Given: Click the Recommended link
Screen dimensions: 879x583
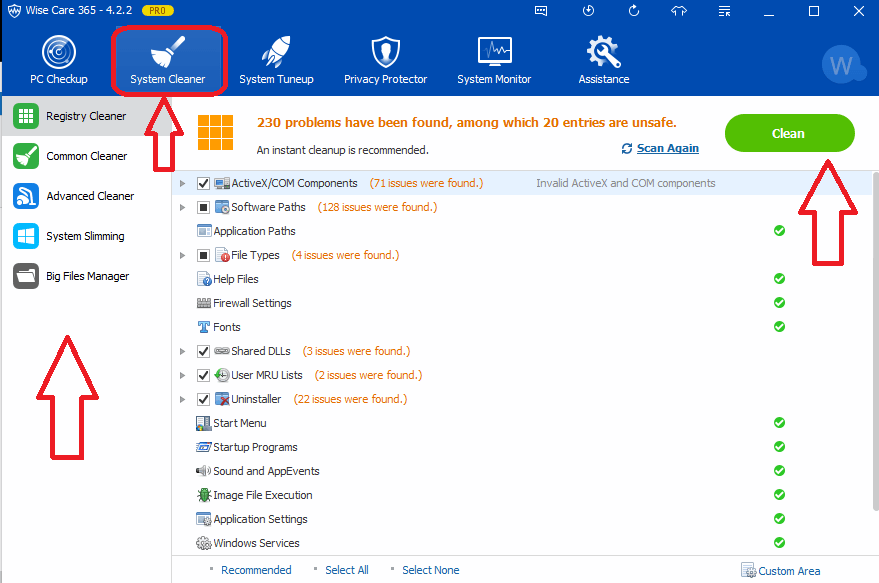Looking at the screenshot, I should click(x=256, y=570).
